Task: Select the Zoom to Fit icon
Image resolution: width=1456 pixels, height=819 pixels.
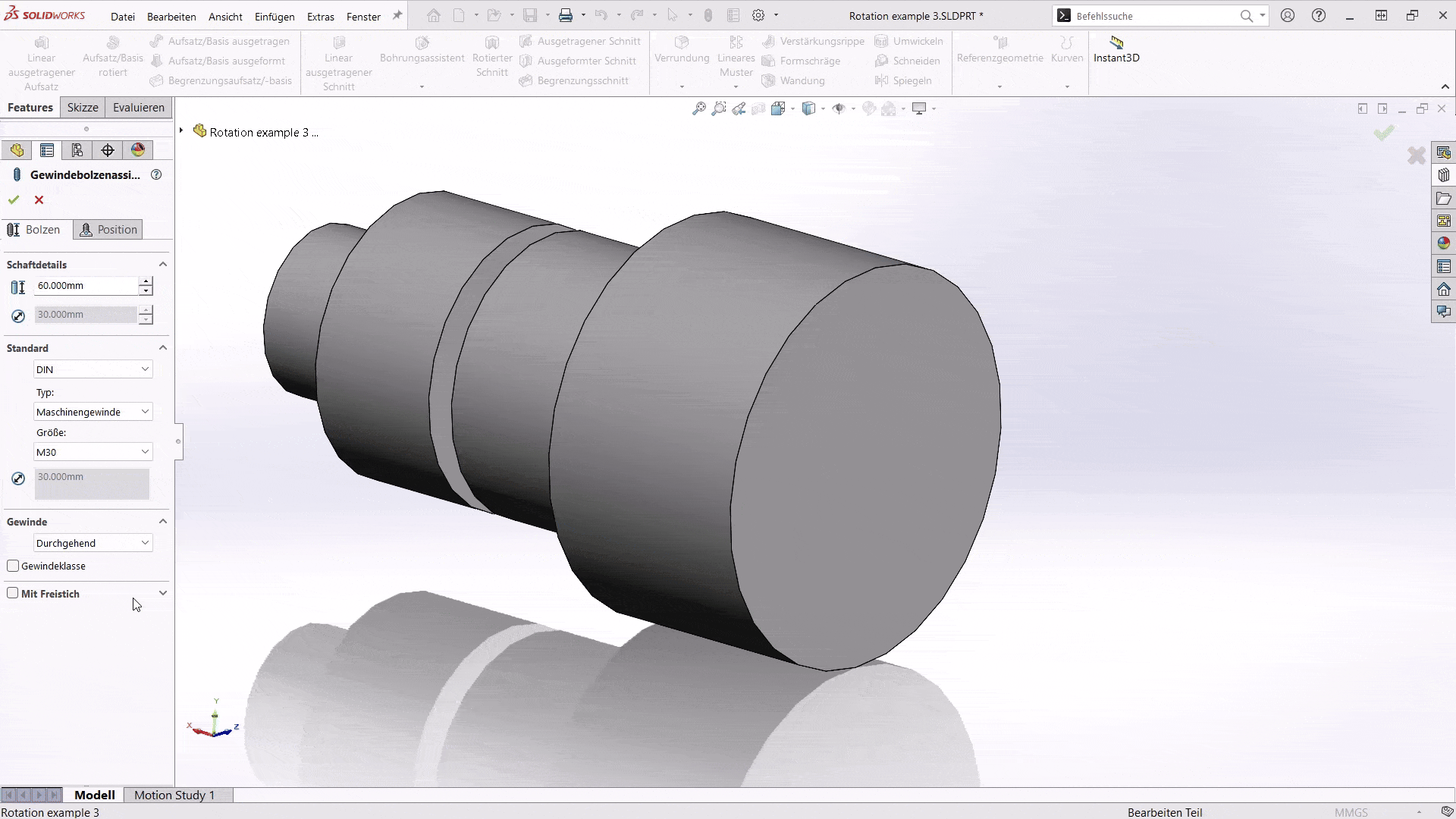Action: point(698,108)
